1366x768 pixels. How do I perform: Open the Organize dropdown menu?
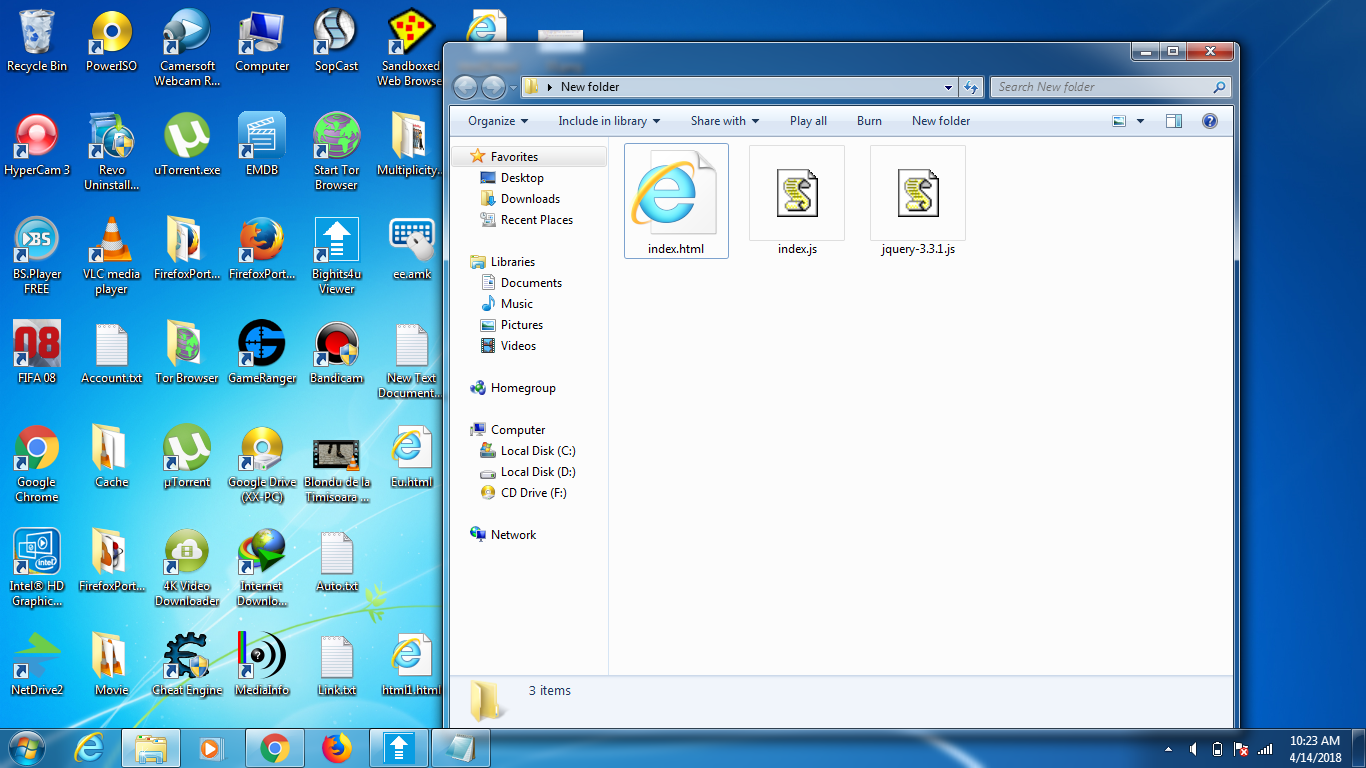(498, 121)
